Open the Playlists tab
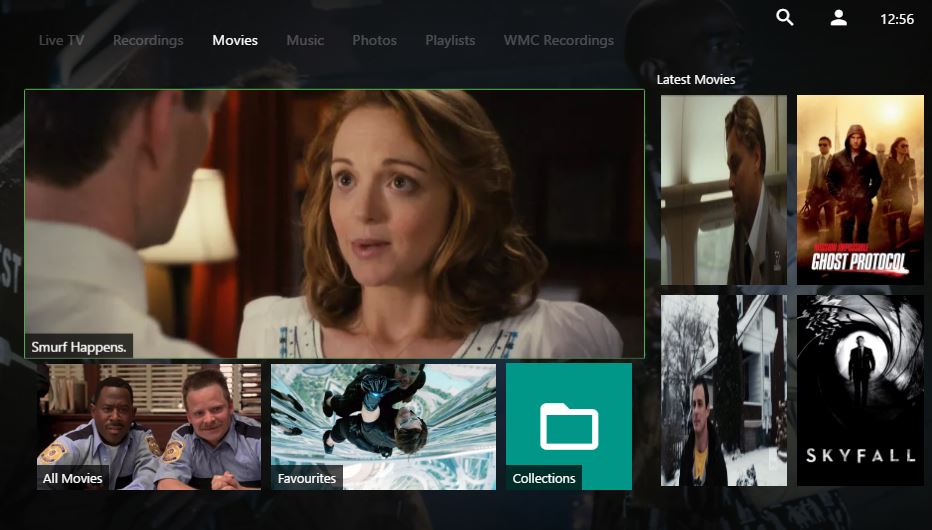 coord(450,40)
